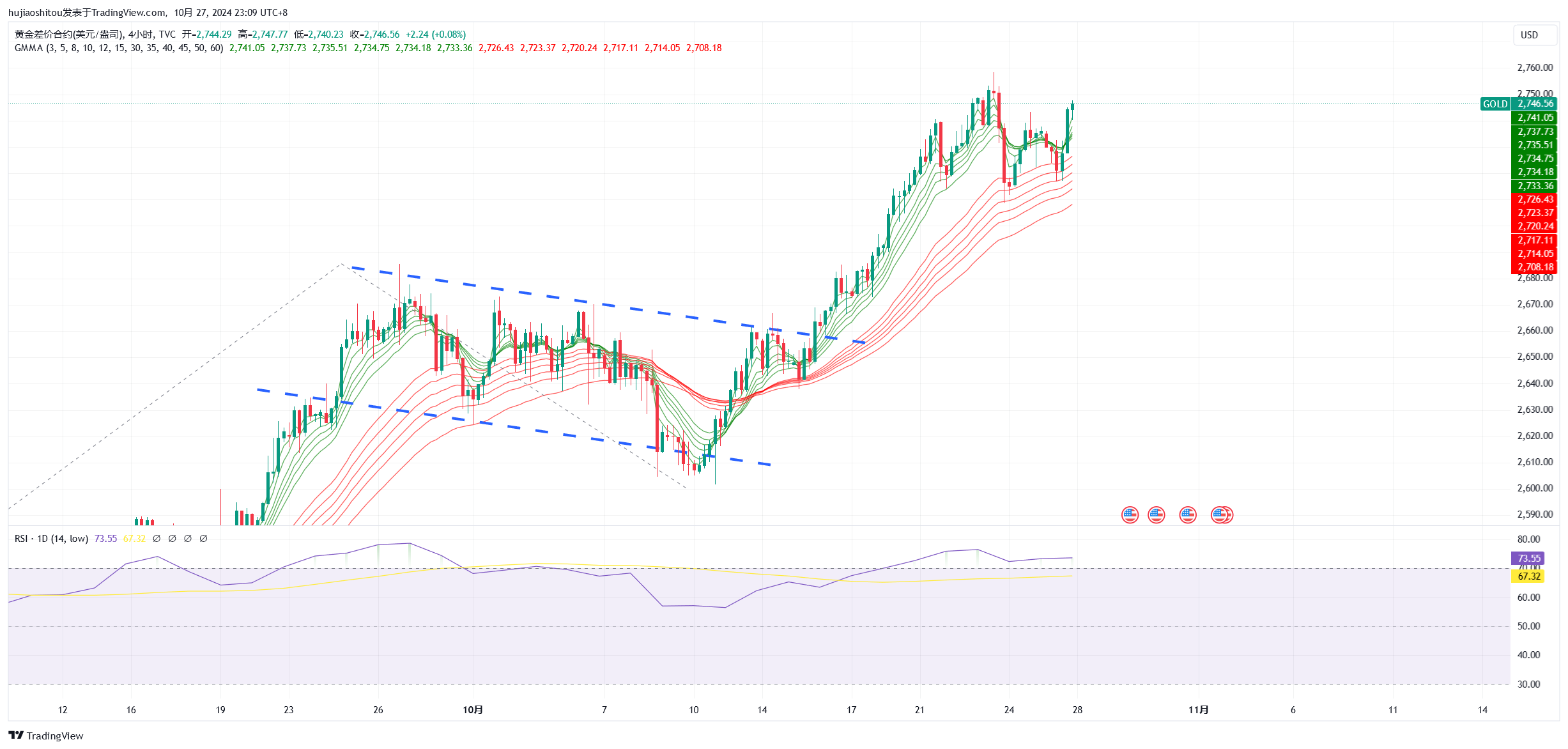1568x749 pixels.
Task: Click the second US flag event icon from the left
Action: (1157, 514)
